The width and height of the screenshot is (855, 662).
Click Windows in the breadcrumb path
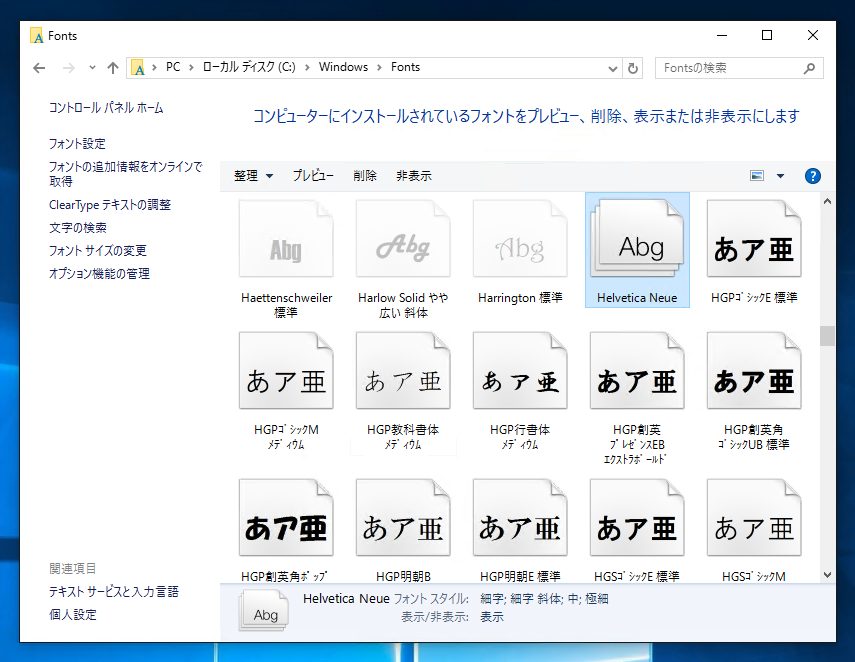click(344, 67)
